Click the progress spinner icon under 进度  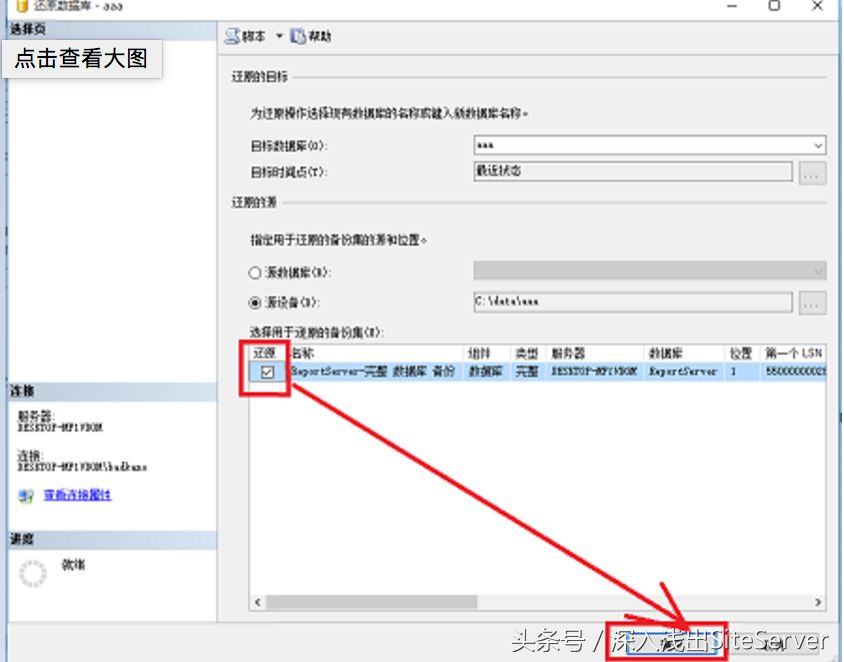point(33,573)
